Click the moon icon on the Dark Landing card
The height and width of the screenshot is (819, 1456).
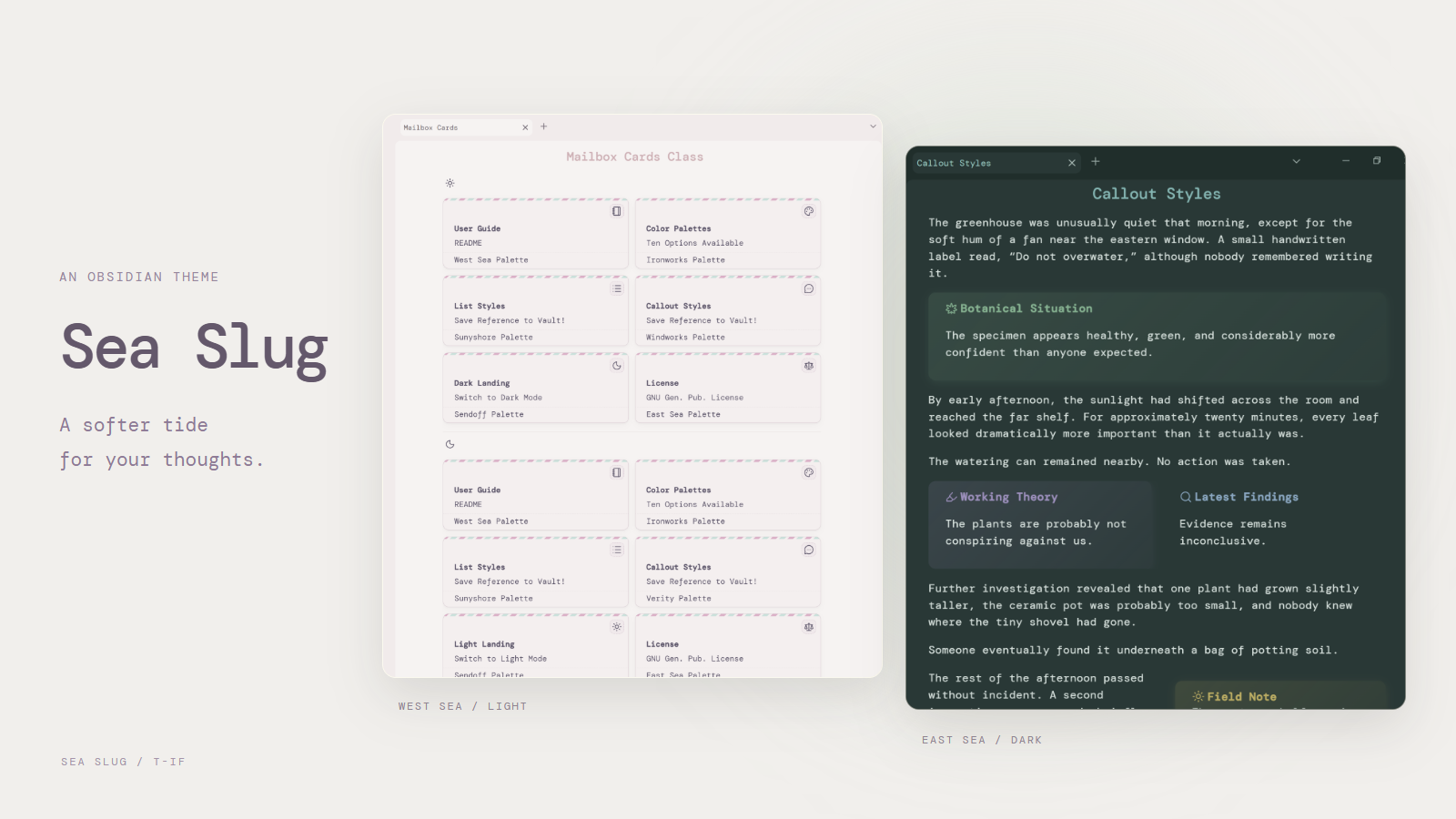(x=617, y=366)
